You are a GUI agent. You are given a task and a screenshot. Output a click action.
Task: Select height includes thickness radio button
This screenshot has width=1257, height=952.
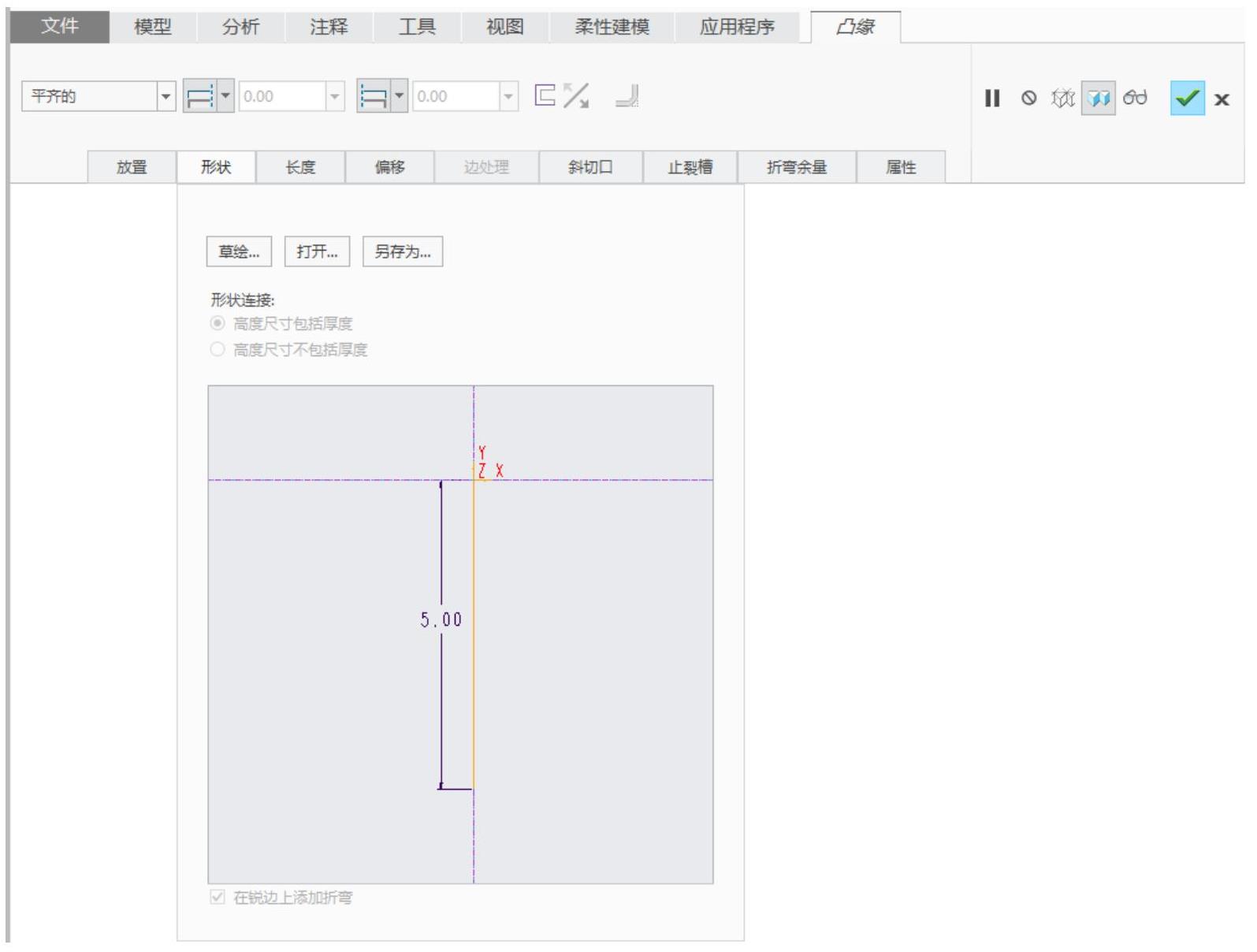(x=218, y=323)
